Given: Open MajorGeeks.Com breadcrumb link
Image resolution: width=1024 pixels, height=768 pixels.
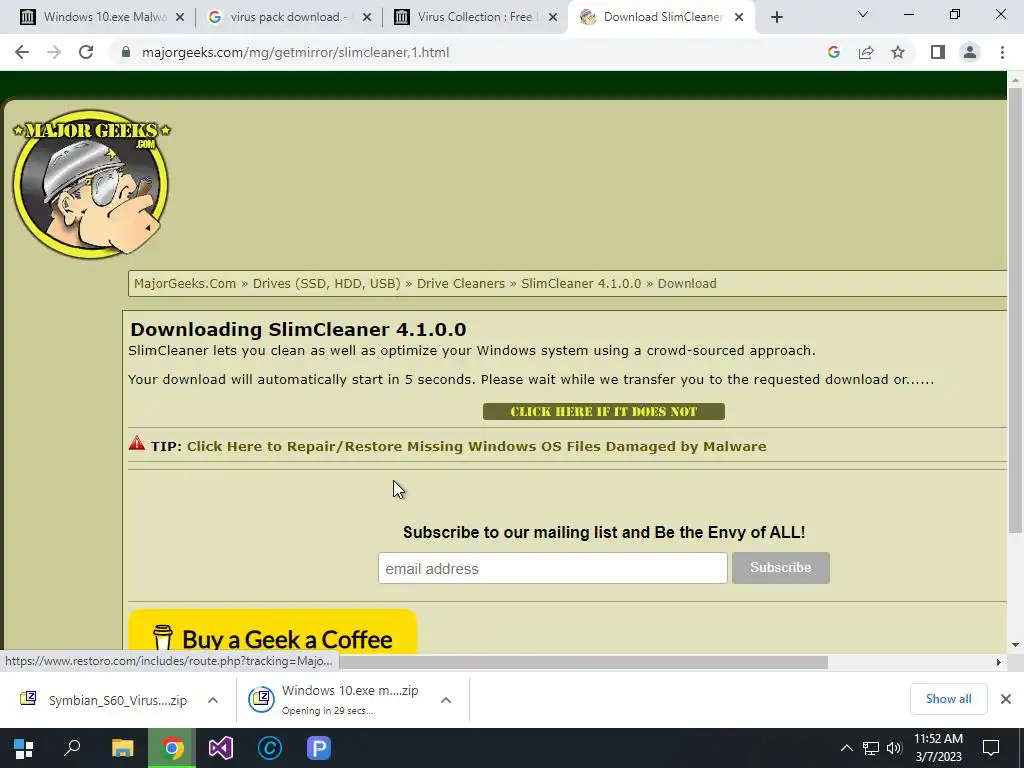Looking at the screenshot, I should 185,283.
